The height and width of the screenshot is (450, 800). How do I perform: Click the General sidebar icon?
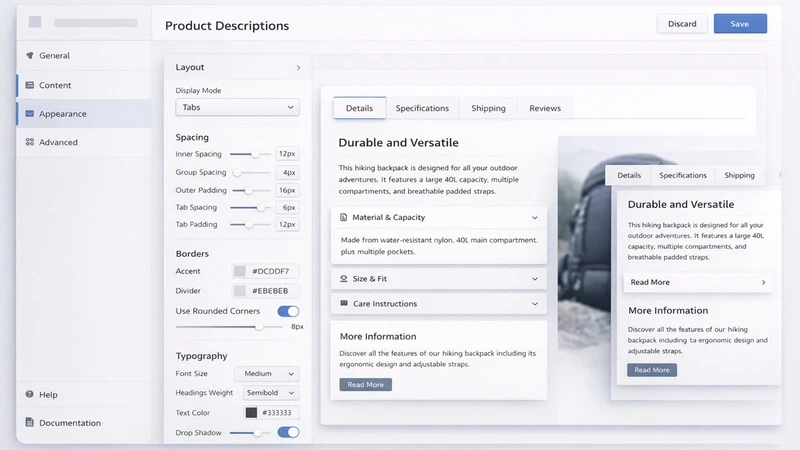(30, 55)
